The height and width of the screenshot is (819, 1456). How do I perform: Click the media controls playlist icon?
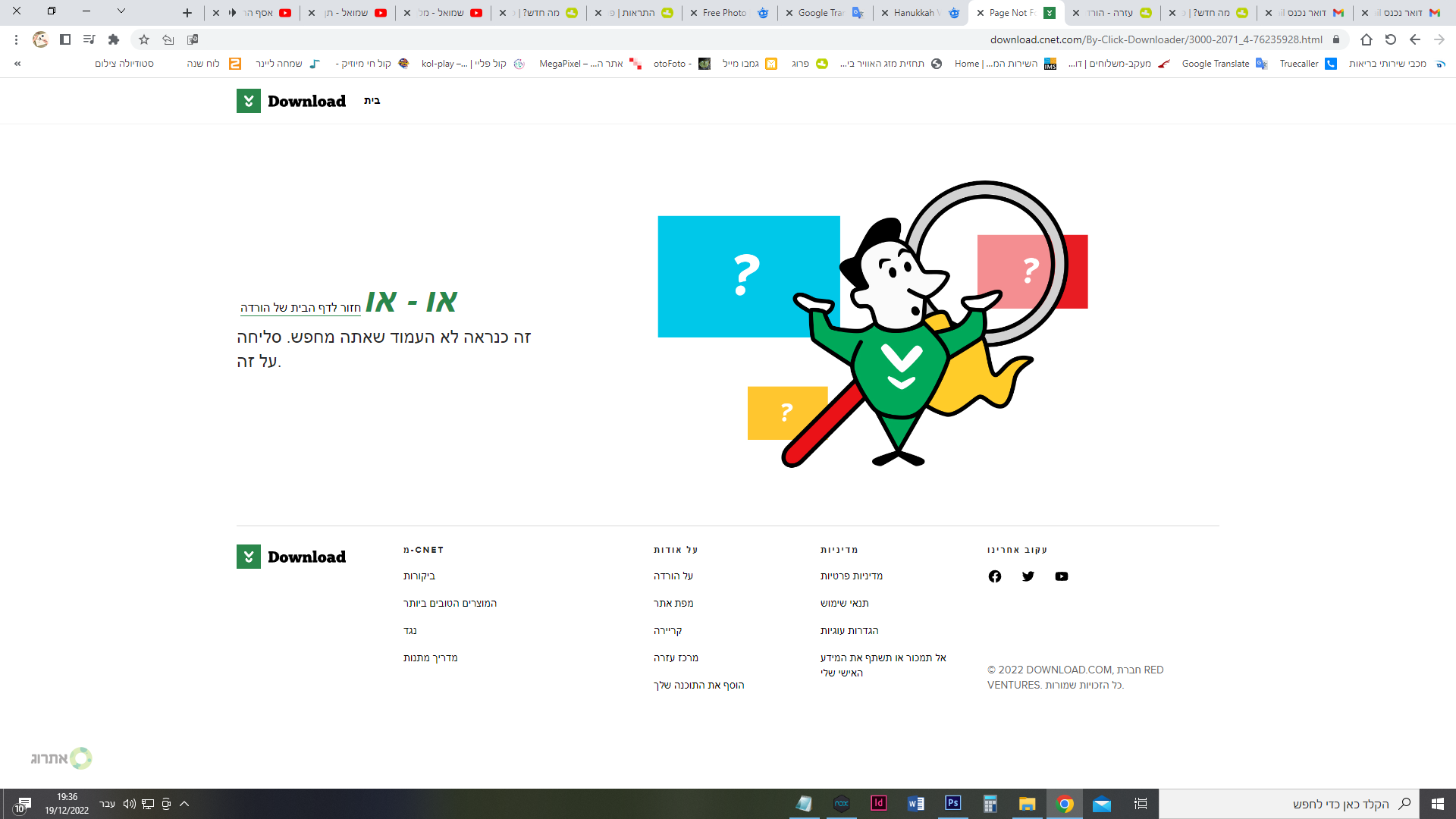coord(89,39)
